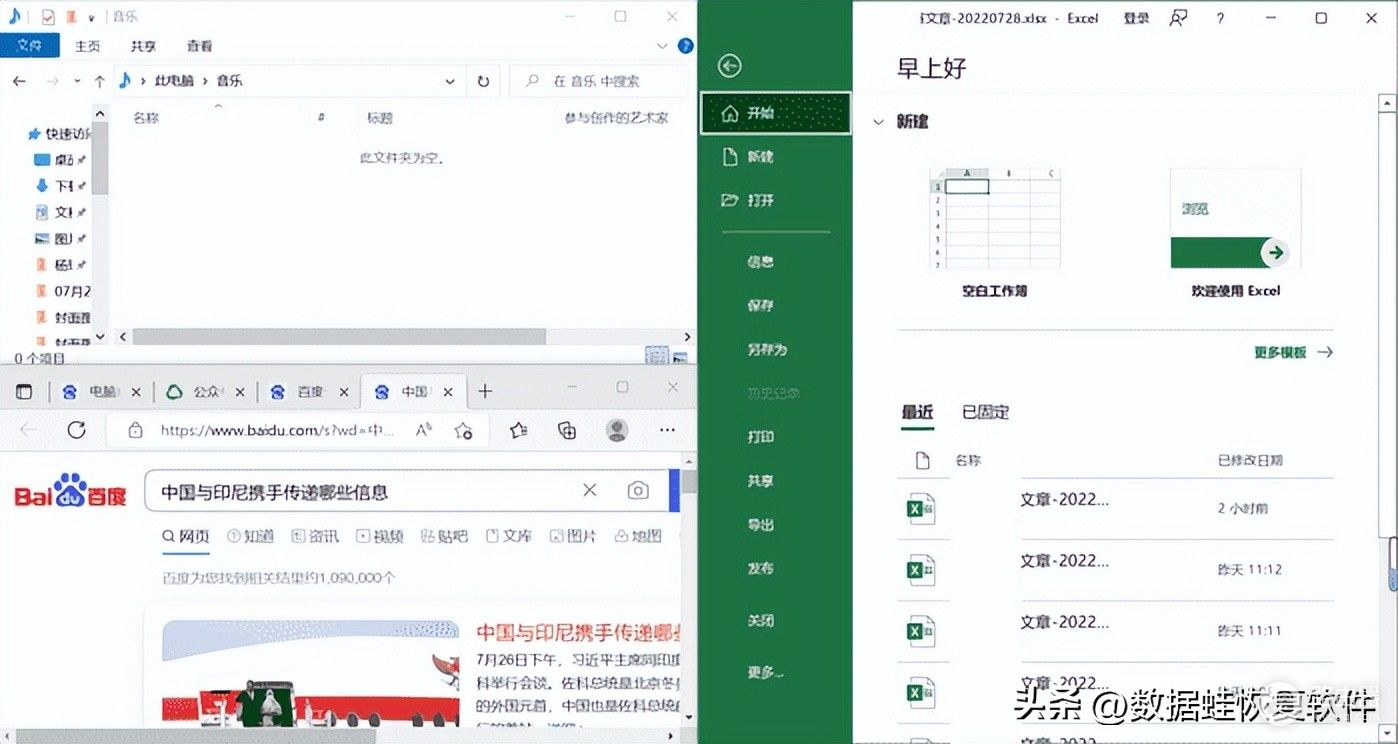Click the Baidu logo
Viewport: 1398px width, 744px height.
[70, 492]
